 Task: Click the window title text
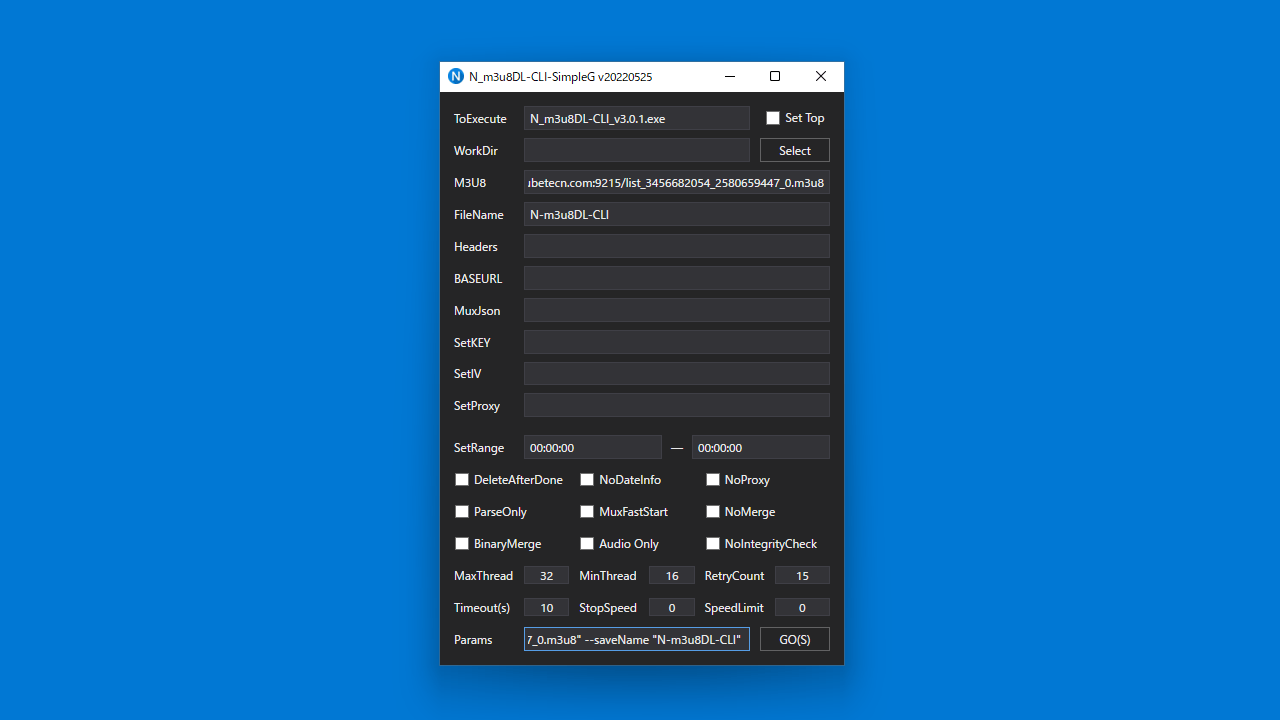pos(560,76)
